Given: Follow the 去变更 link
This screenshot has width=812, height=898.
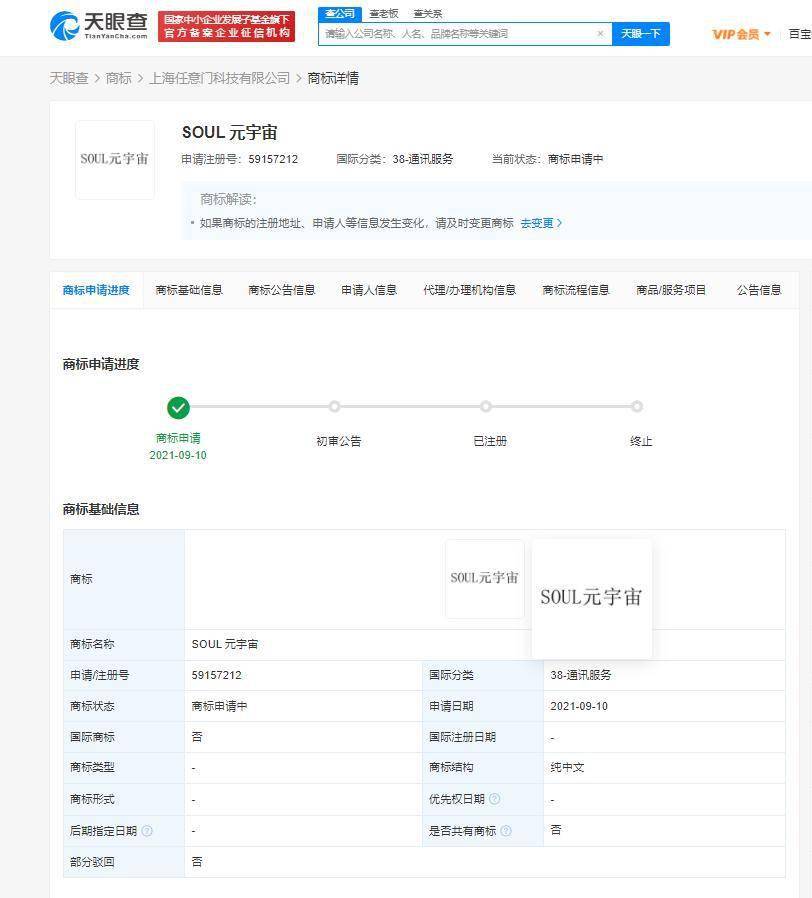Looking at the screenshot, I should [541, 223].
